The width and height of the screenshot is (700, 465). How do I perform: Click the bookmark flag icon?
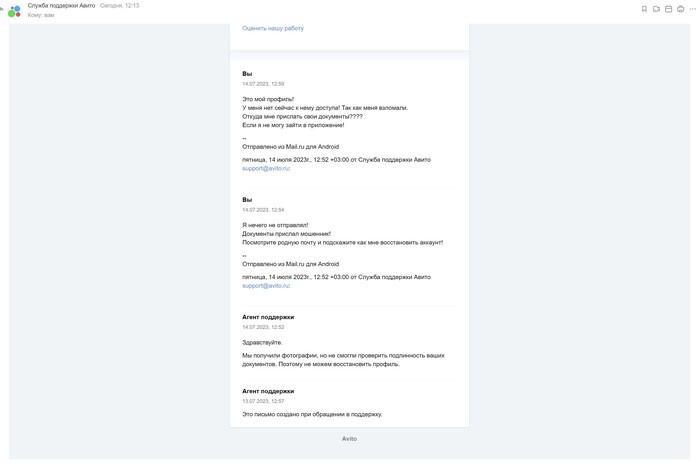(x=644, y=9)
